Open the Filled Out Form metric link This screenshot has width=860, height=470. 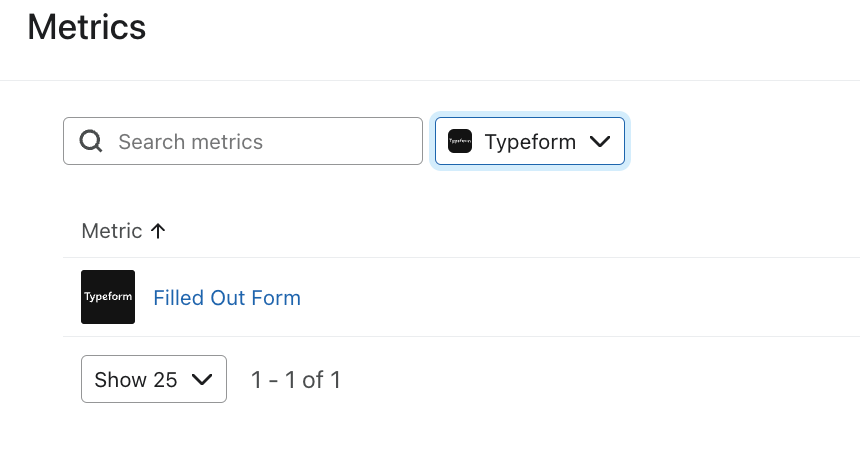pyautogui.click(x=227, y=298)
